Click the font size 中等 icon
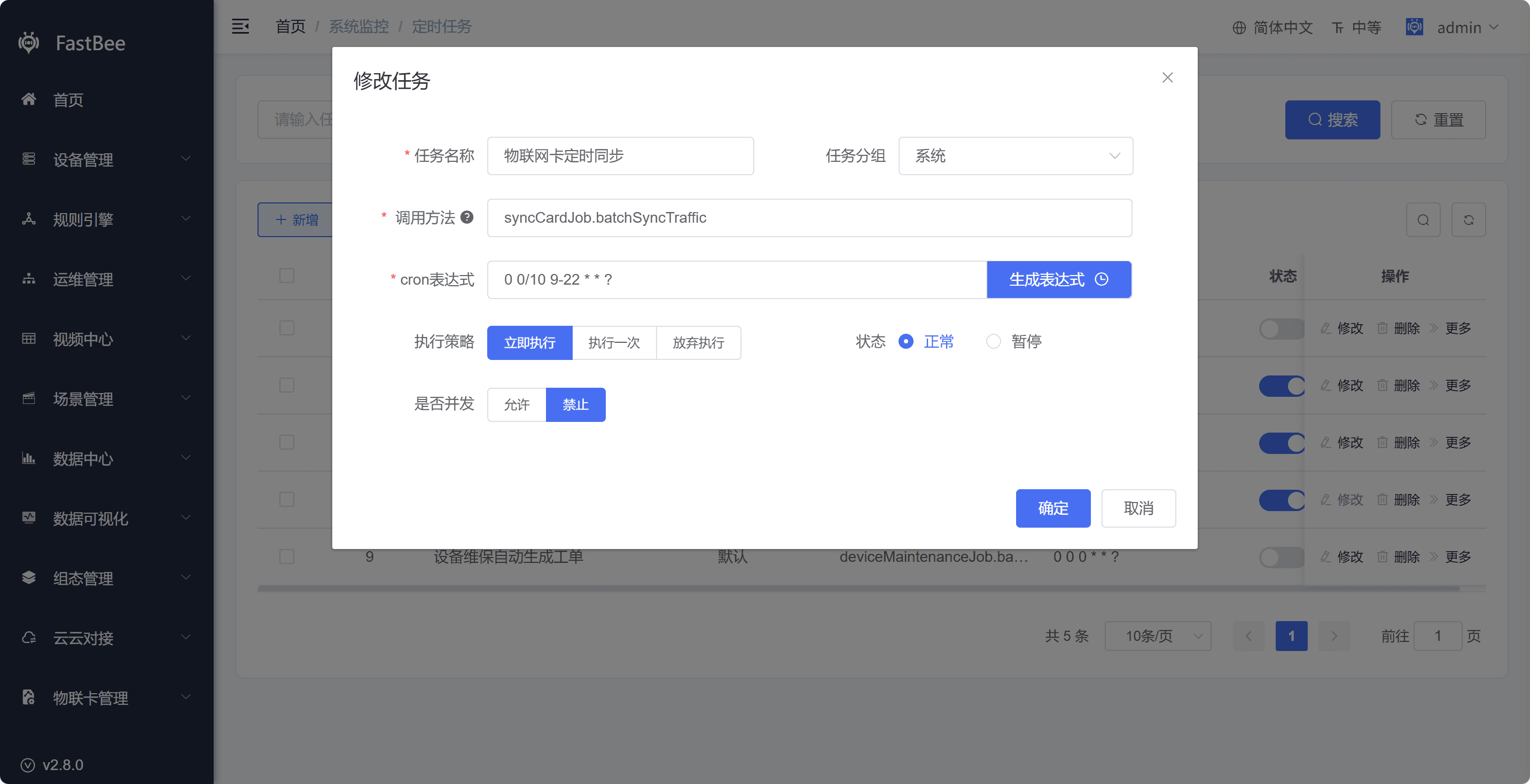 point(1338,27)
